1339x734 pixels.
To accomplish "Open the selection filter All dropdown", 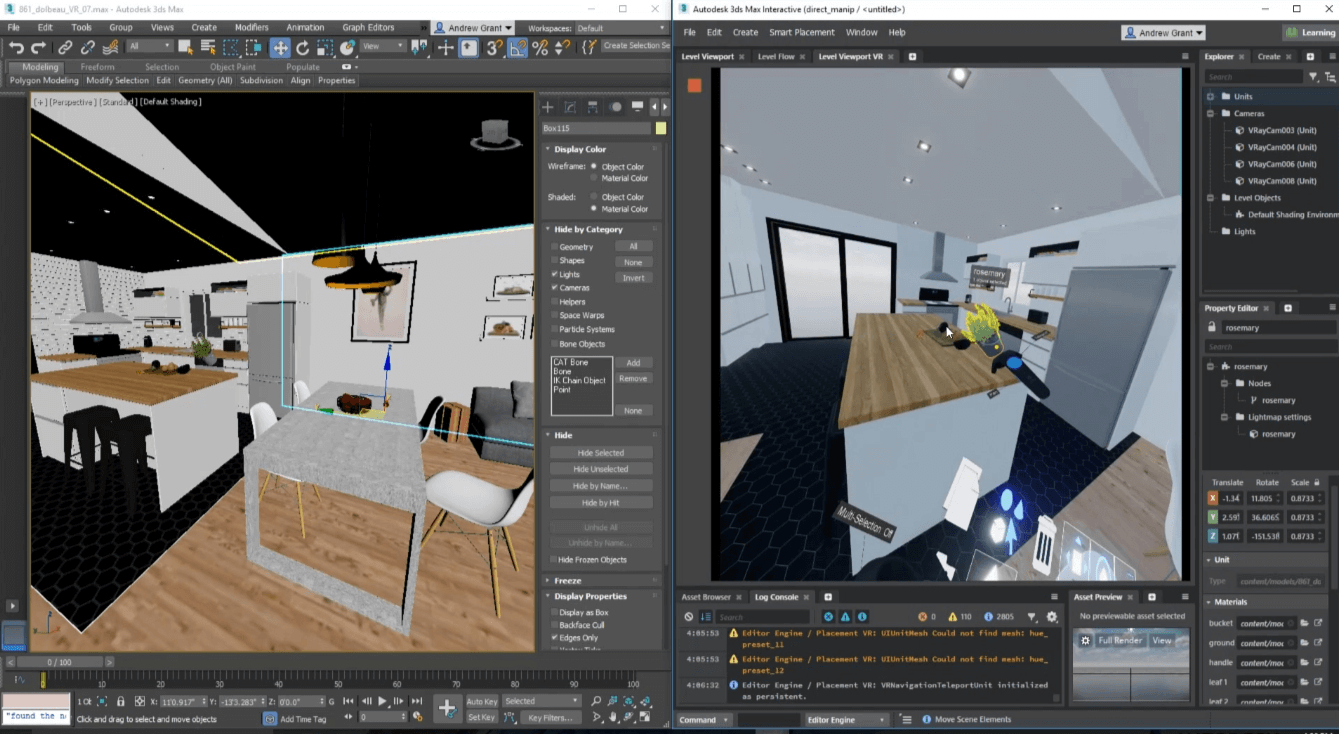I will point(149,47).
